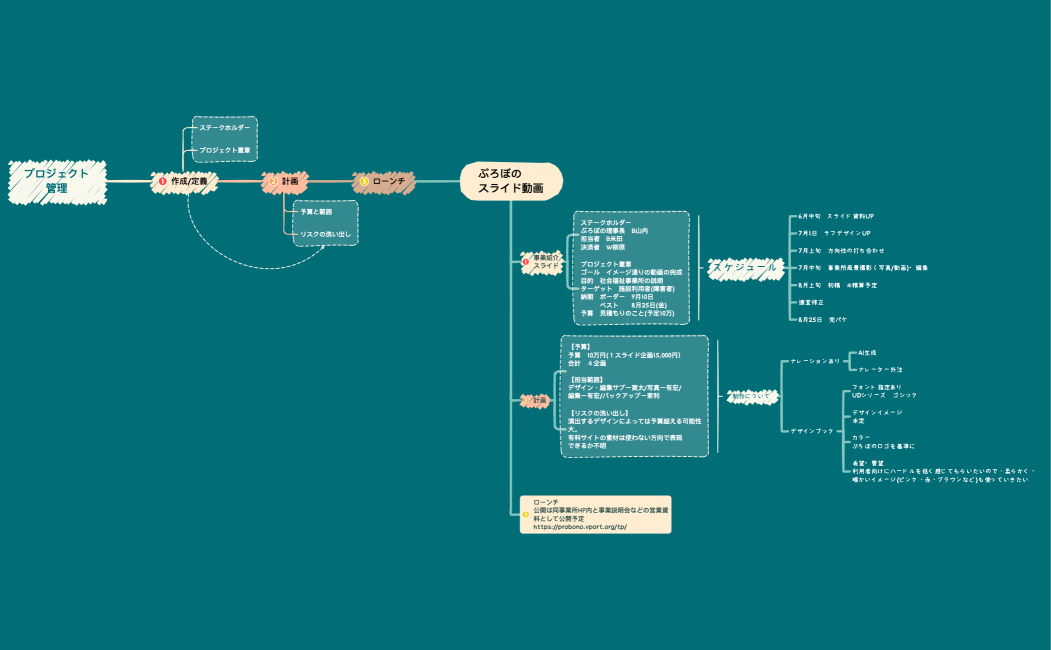
Task: Select the ぷろぼのスライド動画 central topic
Action: 511,181
